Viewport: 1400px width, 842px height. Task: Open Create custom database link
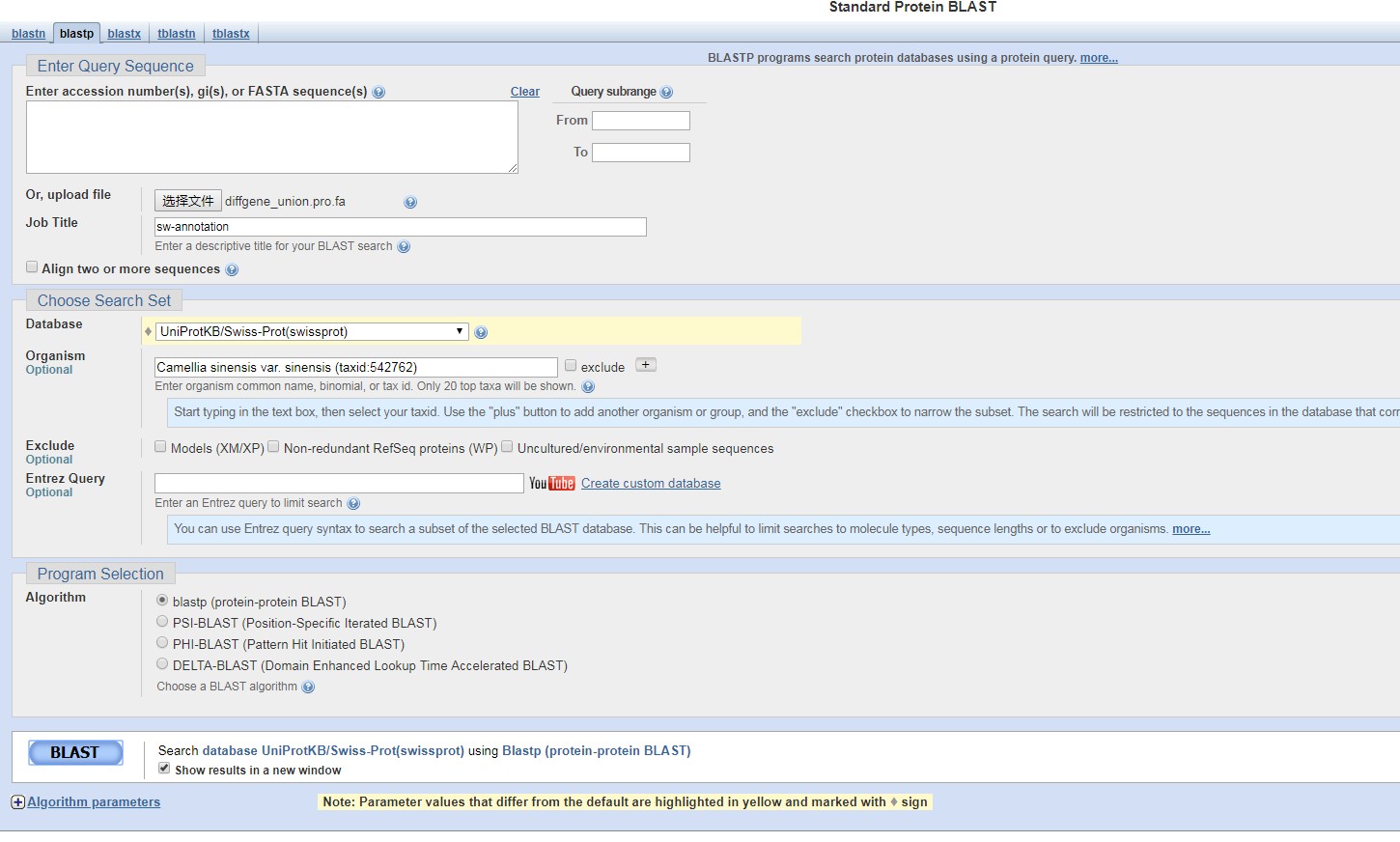point(651,484)
